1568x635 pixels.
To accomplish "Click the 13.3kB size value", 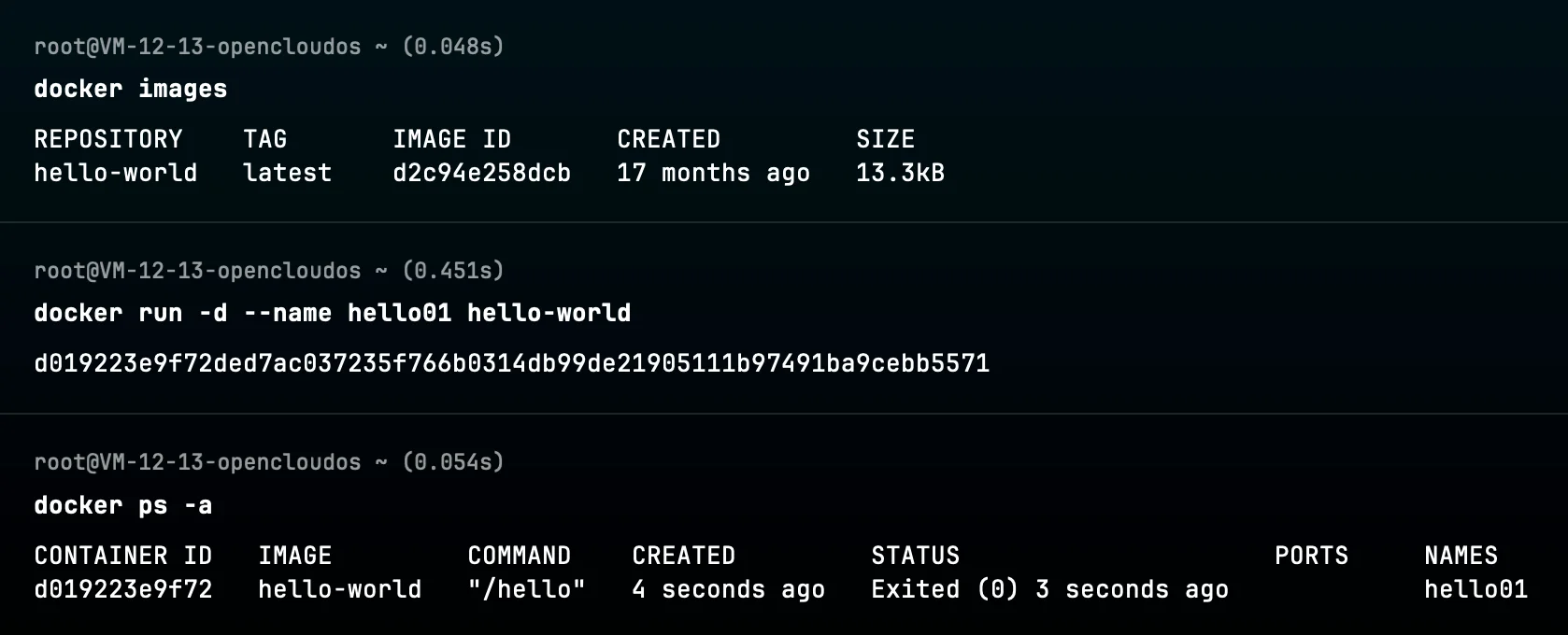I will click(x=900, y=173).
